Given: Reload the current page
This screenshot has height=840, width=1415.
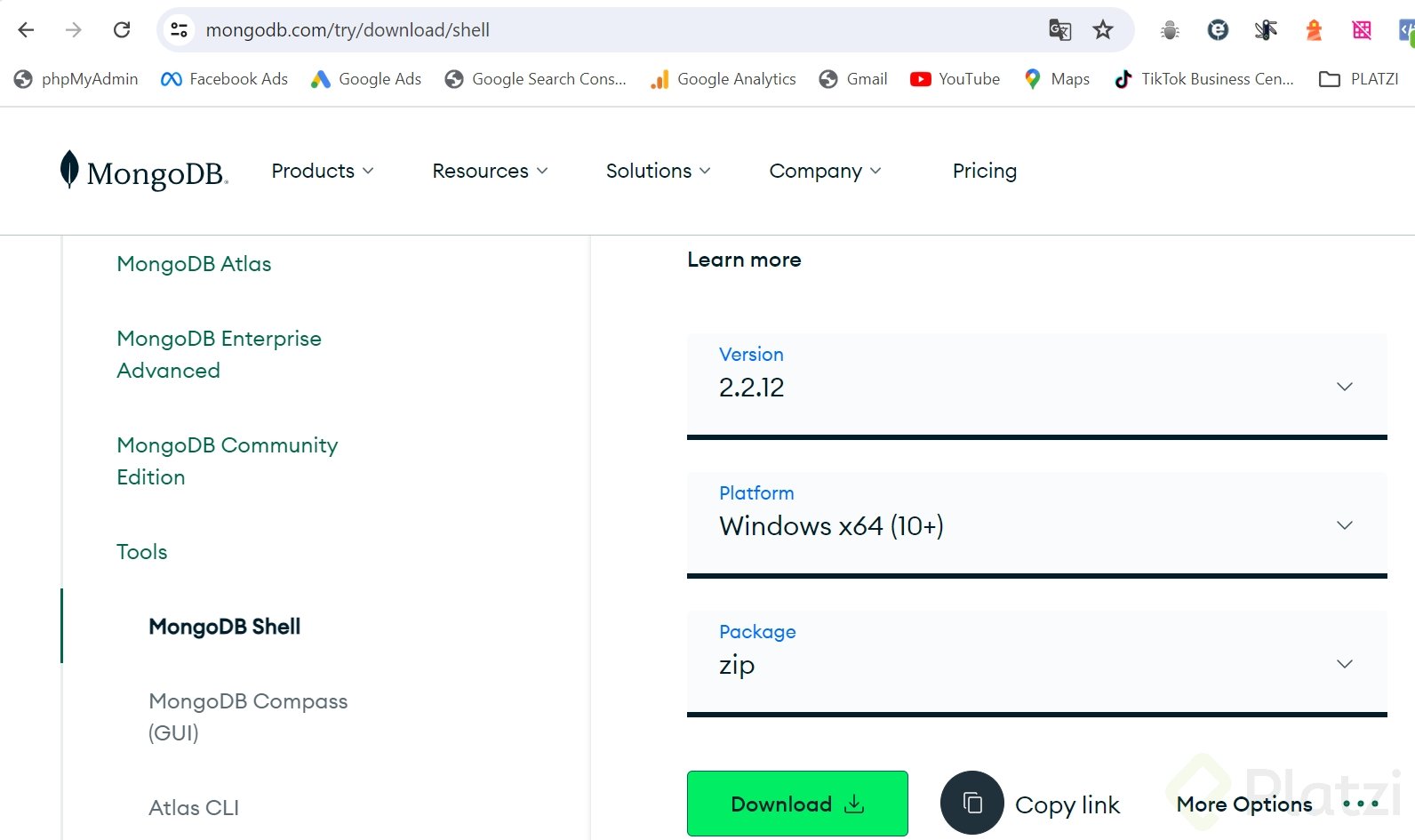Looking at the screenshot, I should (122, 30).
